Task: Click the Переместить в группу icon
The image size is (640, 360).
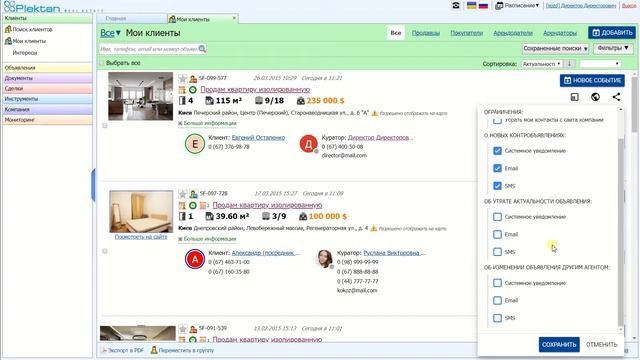Action: click(x=154, y=350)
